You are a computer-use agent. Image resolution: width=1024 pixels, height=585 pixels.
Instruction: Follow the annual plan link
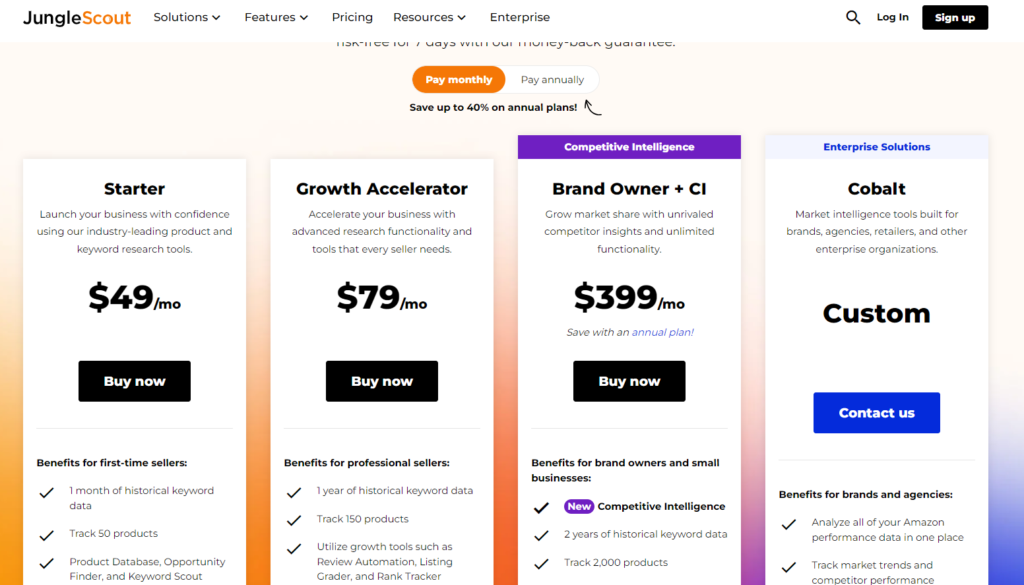point(662,332)
